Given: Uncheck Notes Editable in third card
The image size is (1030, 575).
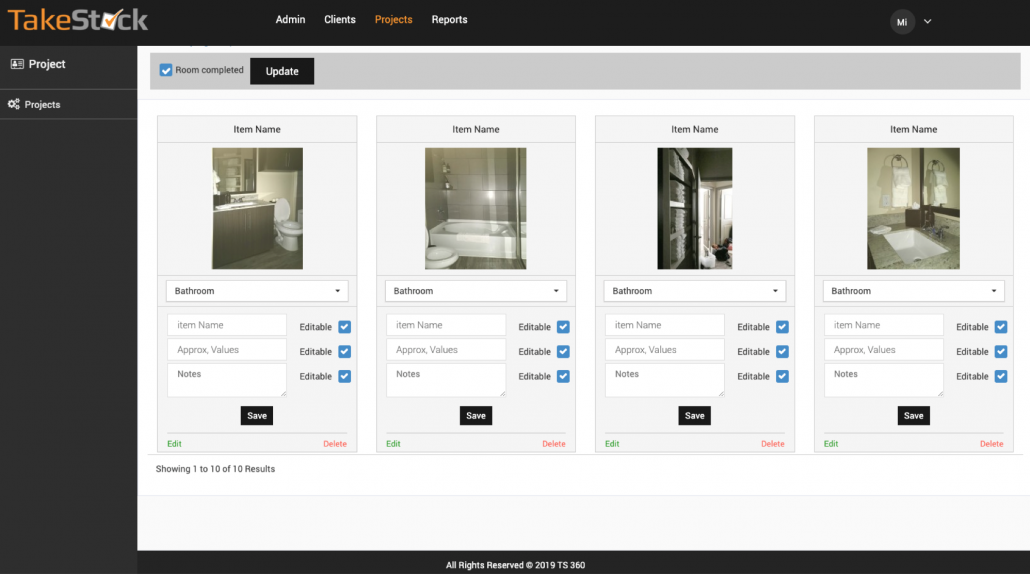Looking at the screenshot, I should click(x=782, y=376).
